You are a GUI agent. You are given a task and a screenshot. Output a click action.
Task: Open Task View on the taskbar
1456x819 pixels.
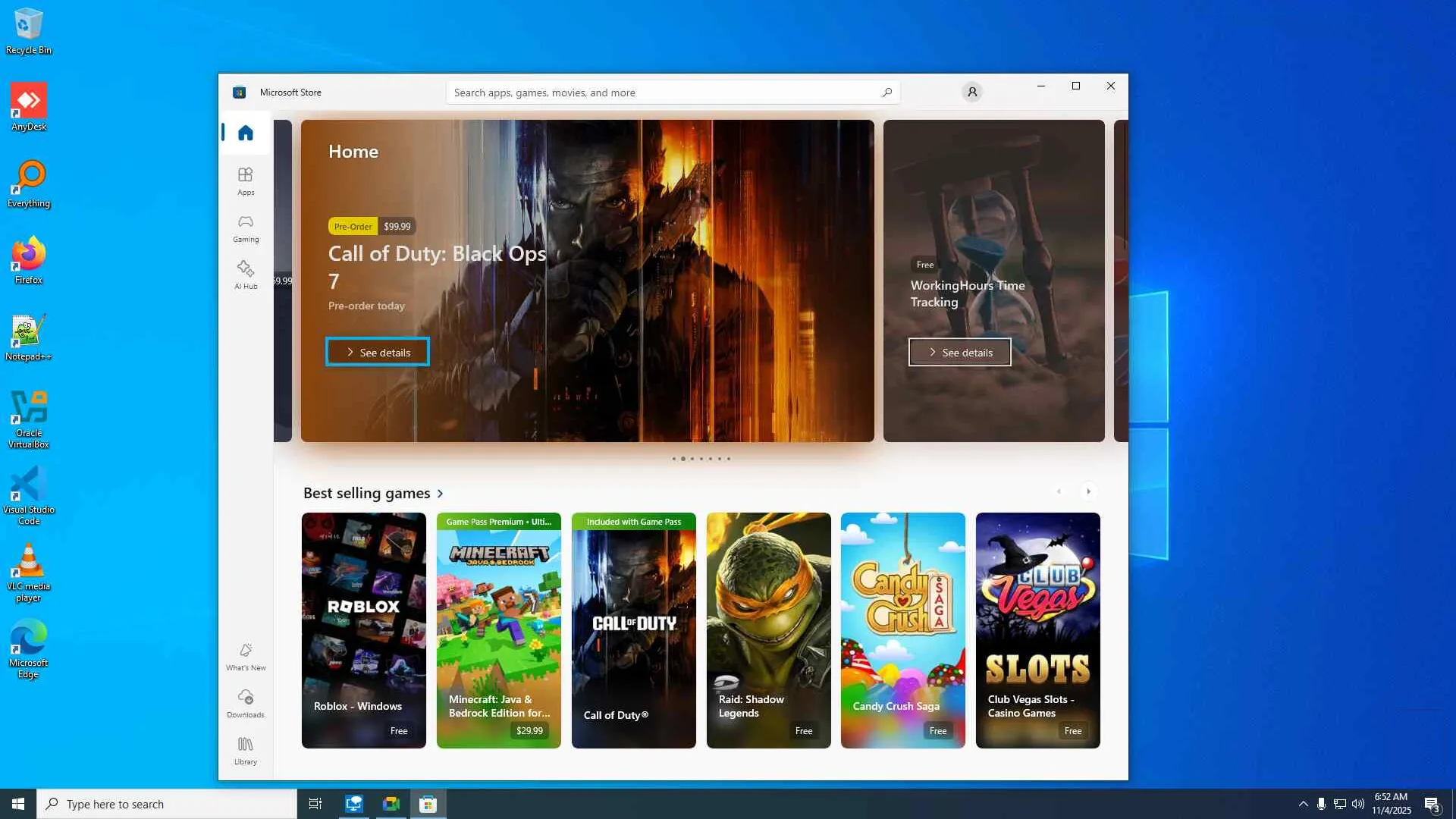(x=315, y=804)
